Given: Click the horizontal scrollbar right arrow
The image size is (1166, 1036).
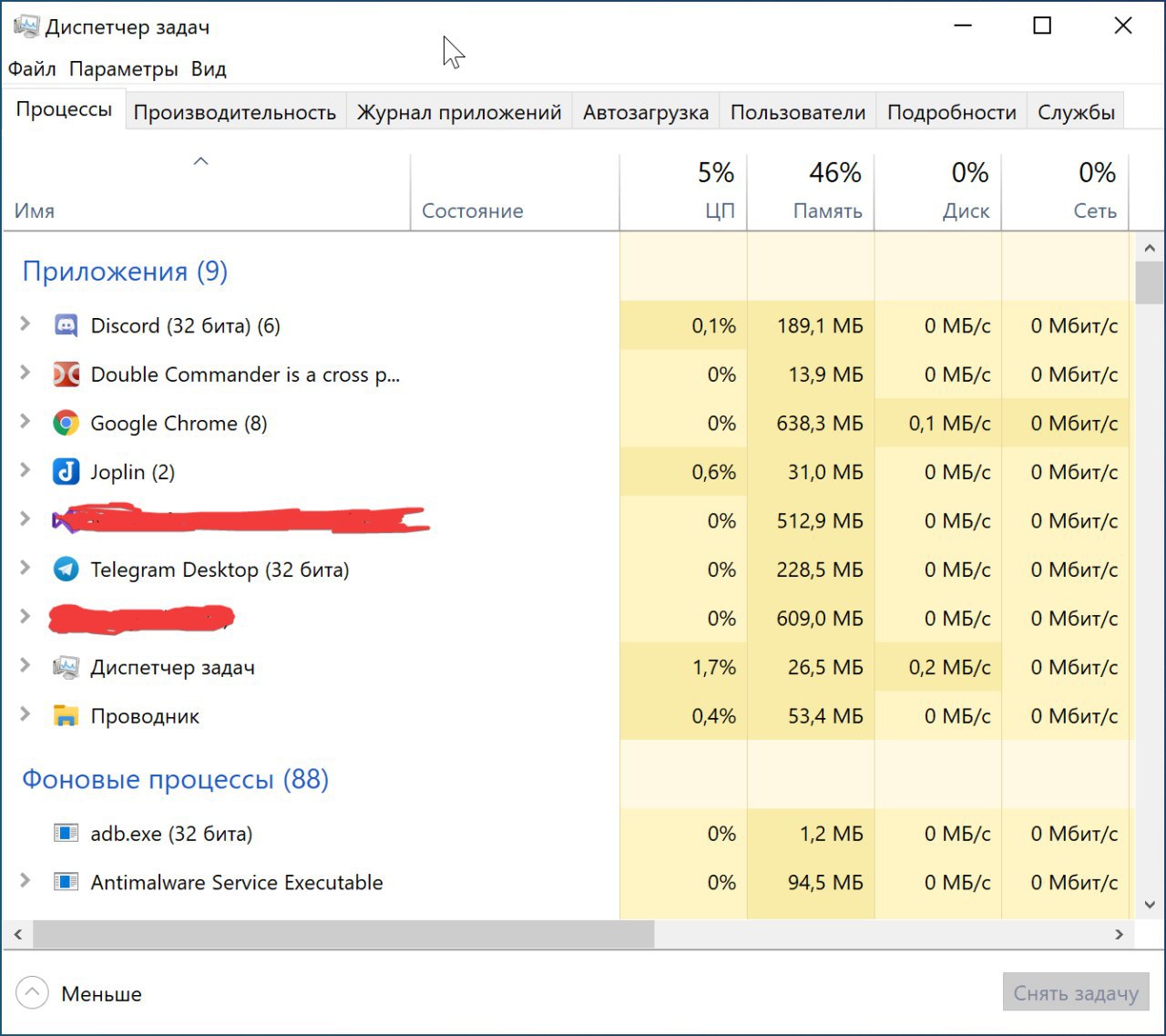Looking at the screenshot, I should click(1120, 934).
